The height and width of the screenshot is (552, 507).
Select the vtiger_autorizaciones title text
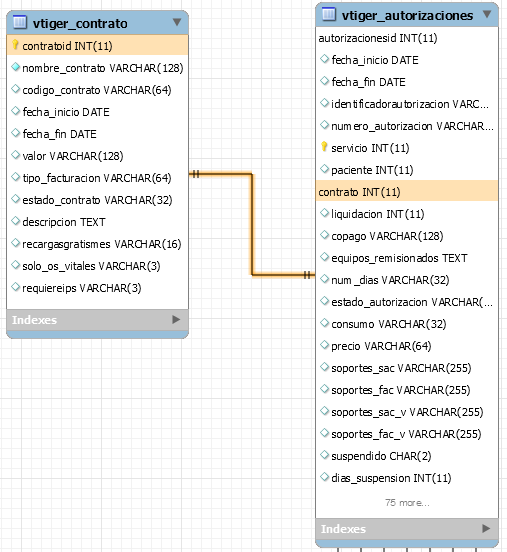[x=407, y=15]
